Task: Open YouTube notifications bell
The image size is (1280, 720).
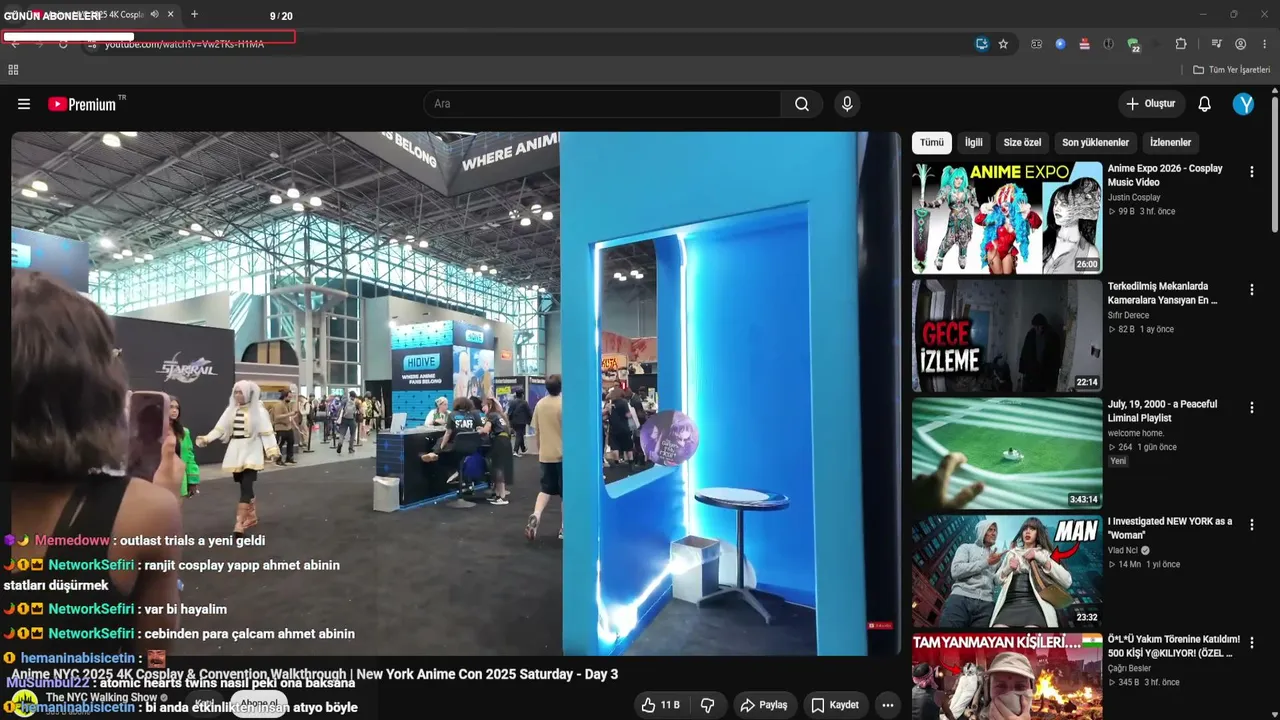Action: (1205, 104)
